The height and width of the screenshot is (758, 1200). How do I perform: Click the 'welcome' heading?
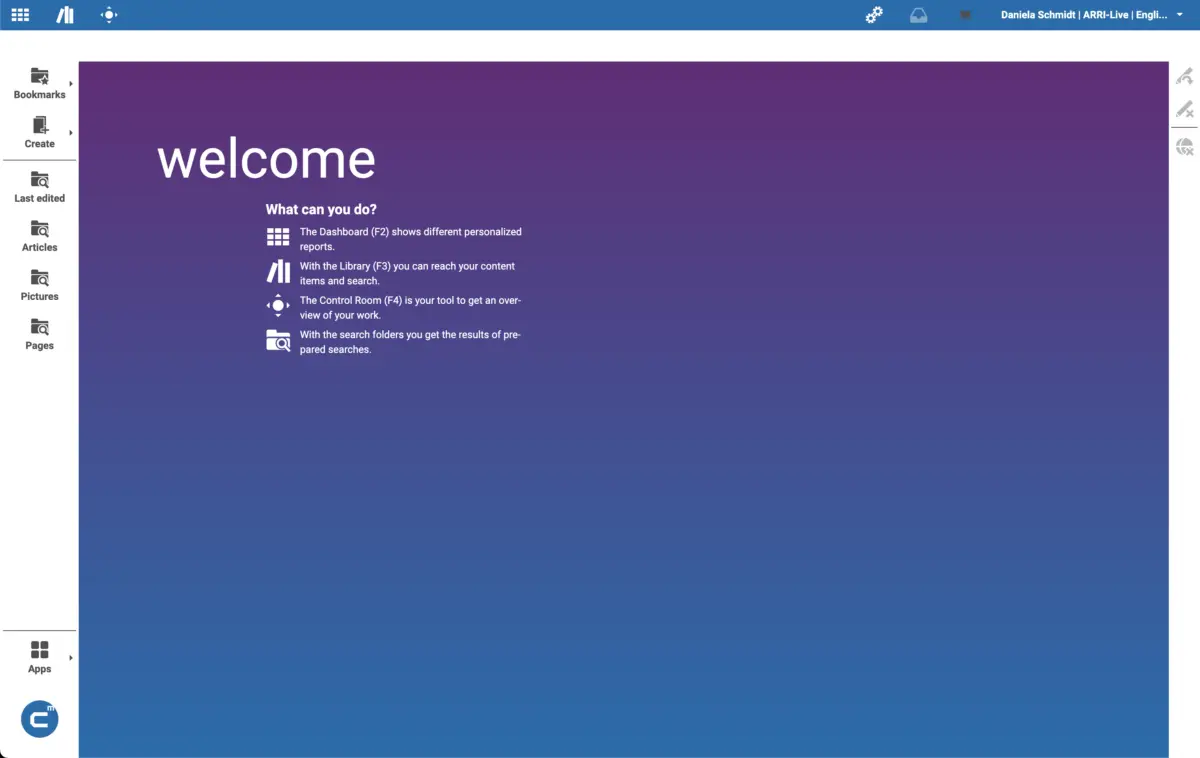(x=266, y=159)
